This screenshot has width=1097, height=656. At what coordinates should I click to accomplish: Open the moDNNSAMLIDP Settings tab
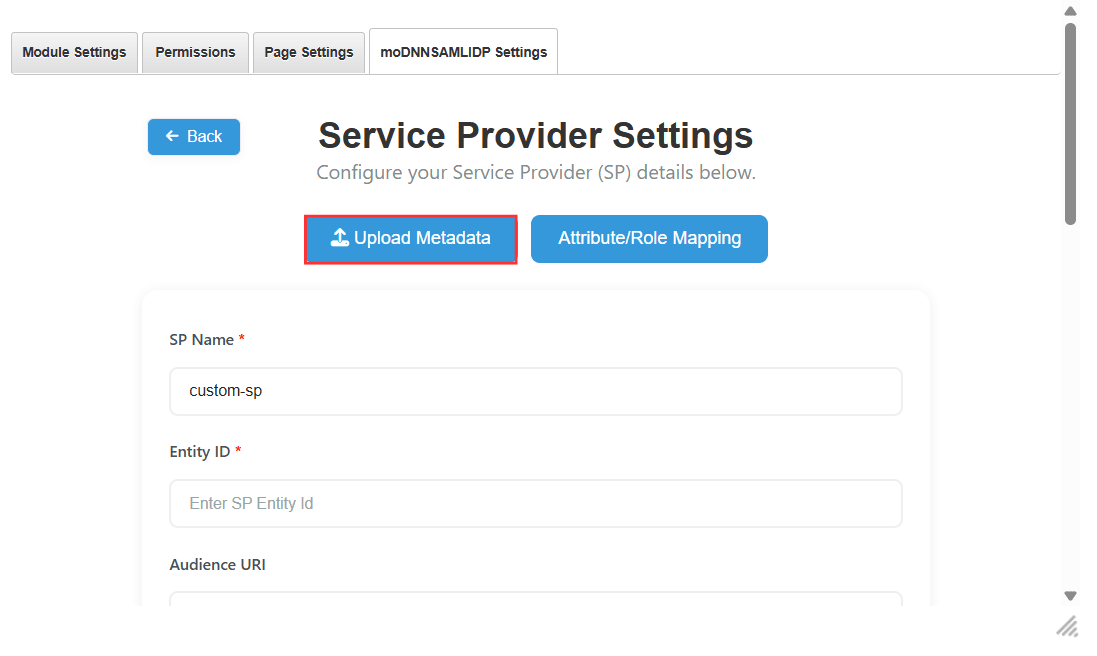(463, 51)
